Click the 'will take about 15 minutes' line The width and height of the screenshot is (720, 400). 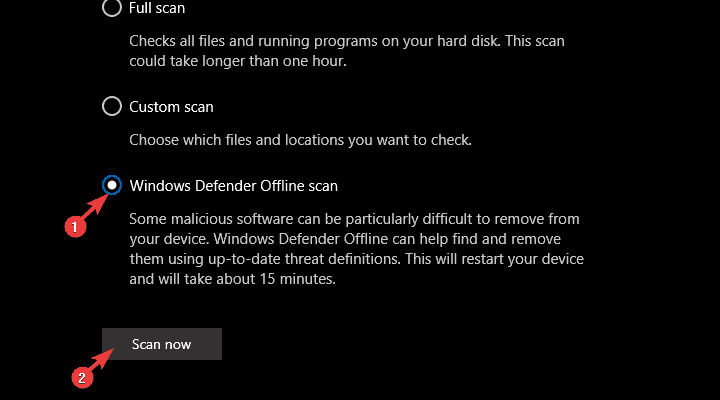click(x=232, y=278)
